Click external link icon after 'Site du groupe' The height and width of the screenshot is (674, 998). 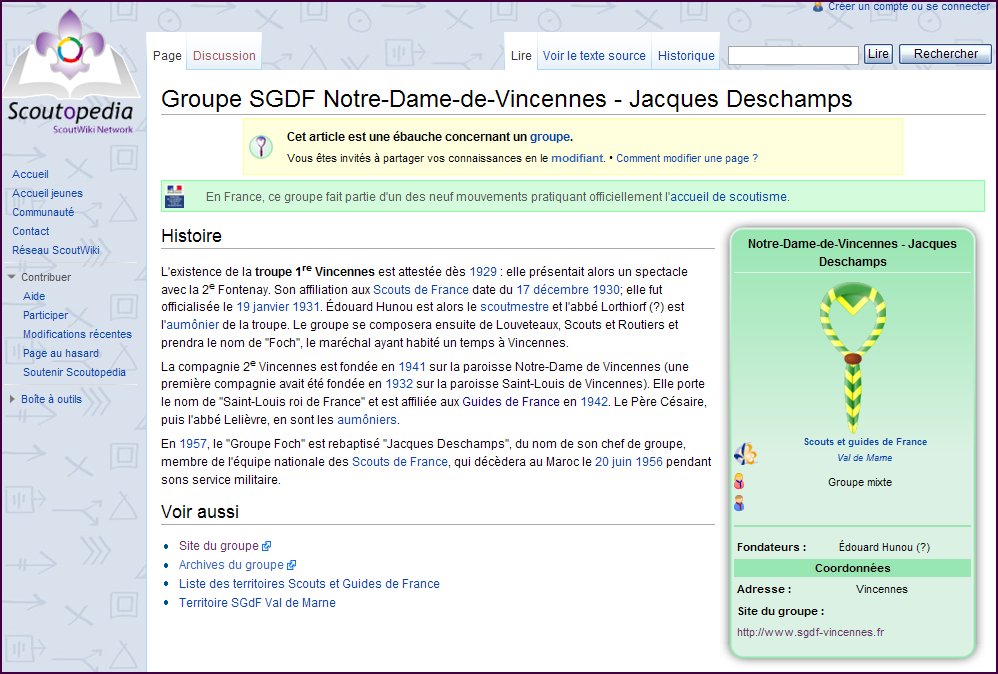266,546
